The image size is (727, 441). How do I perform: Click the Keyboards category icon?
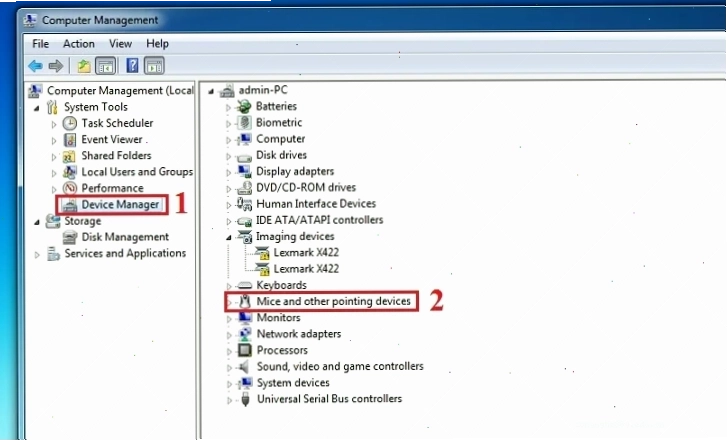[x=244, y=285]
